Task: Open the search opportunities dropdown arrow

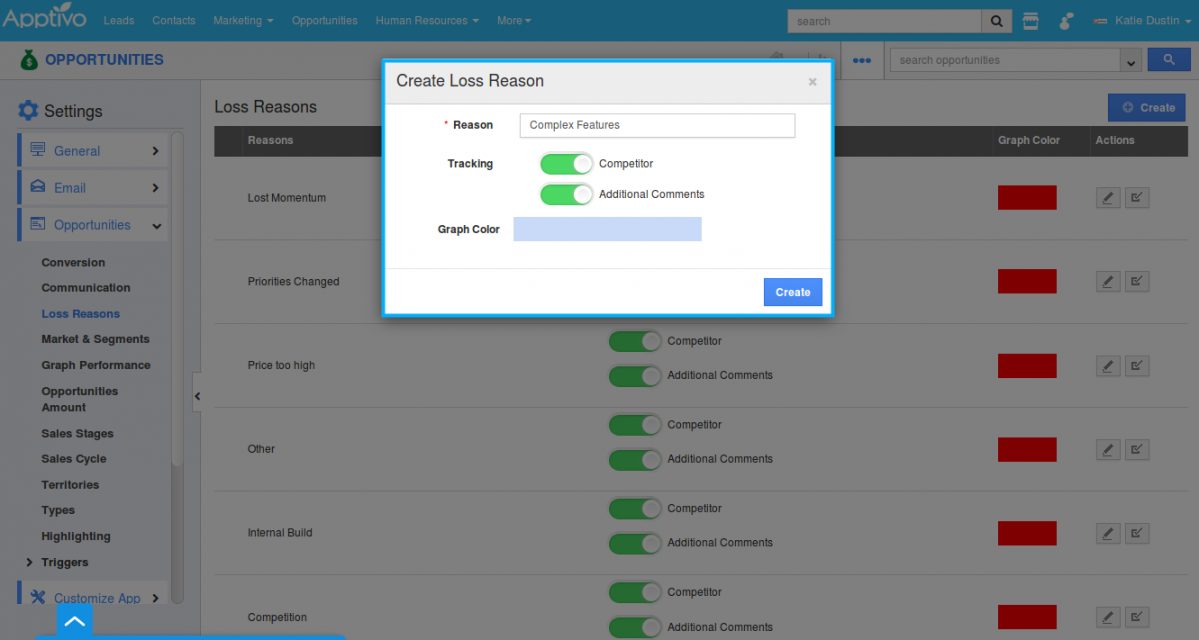Action: [x=1131, y=61]
